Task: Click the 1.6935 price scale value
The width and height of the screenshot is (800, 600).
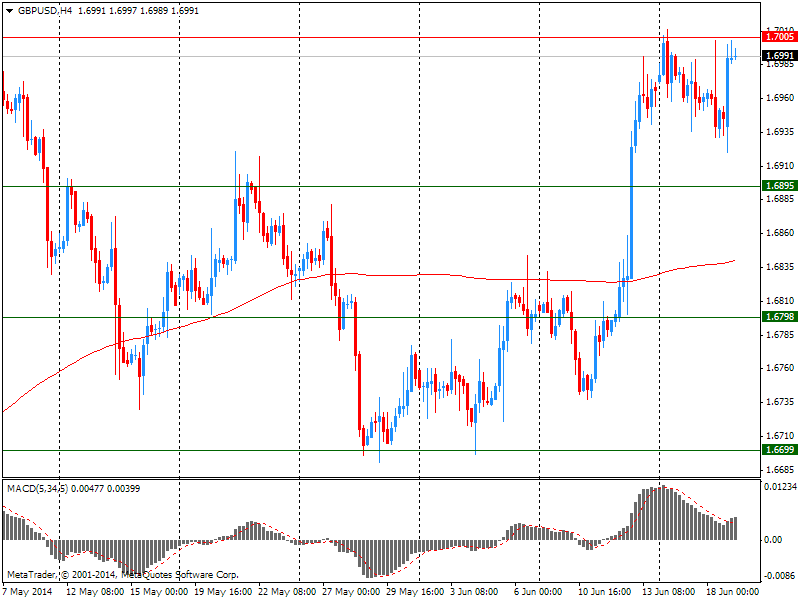Action: 781,132
